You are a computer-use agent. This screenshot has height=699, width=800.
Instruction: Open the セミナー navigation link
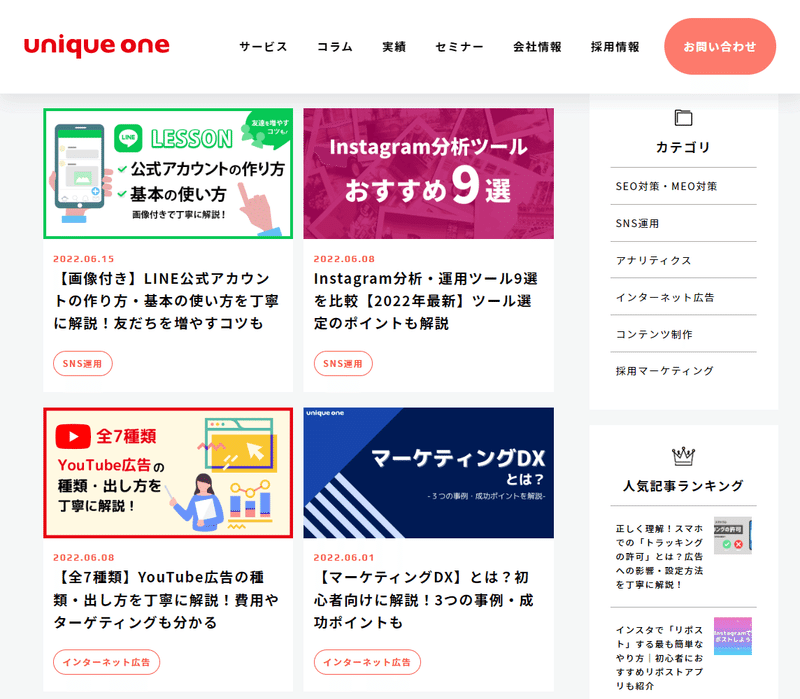tap(459, 47)
